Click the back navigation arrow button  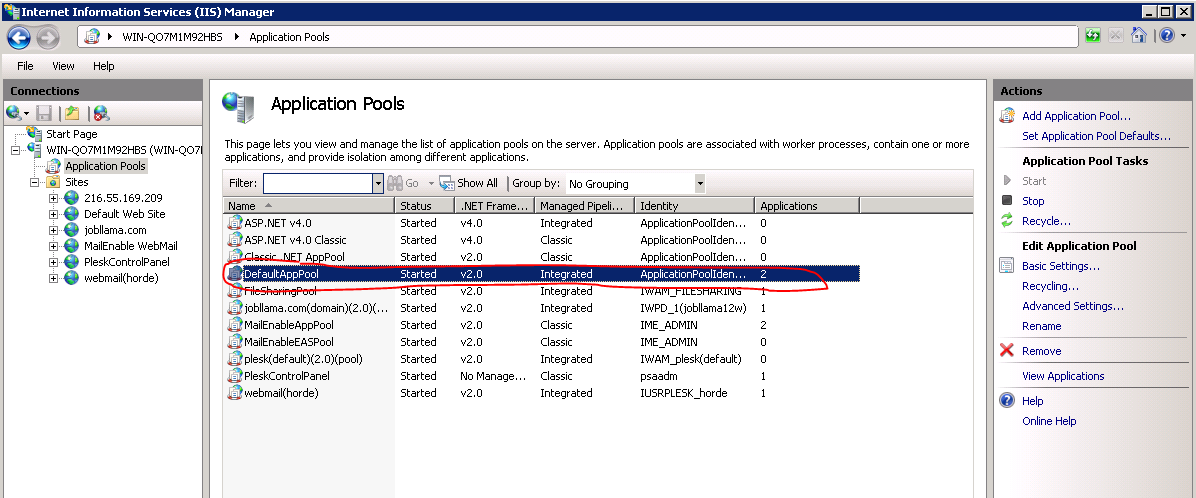click(19, 37)
